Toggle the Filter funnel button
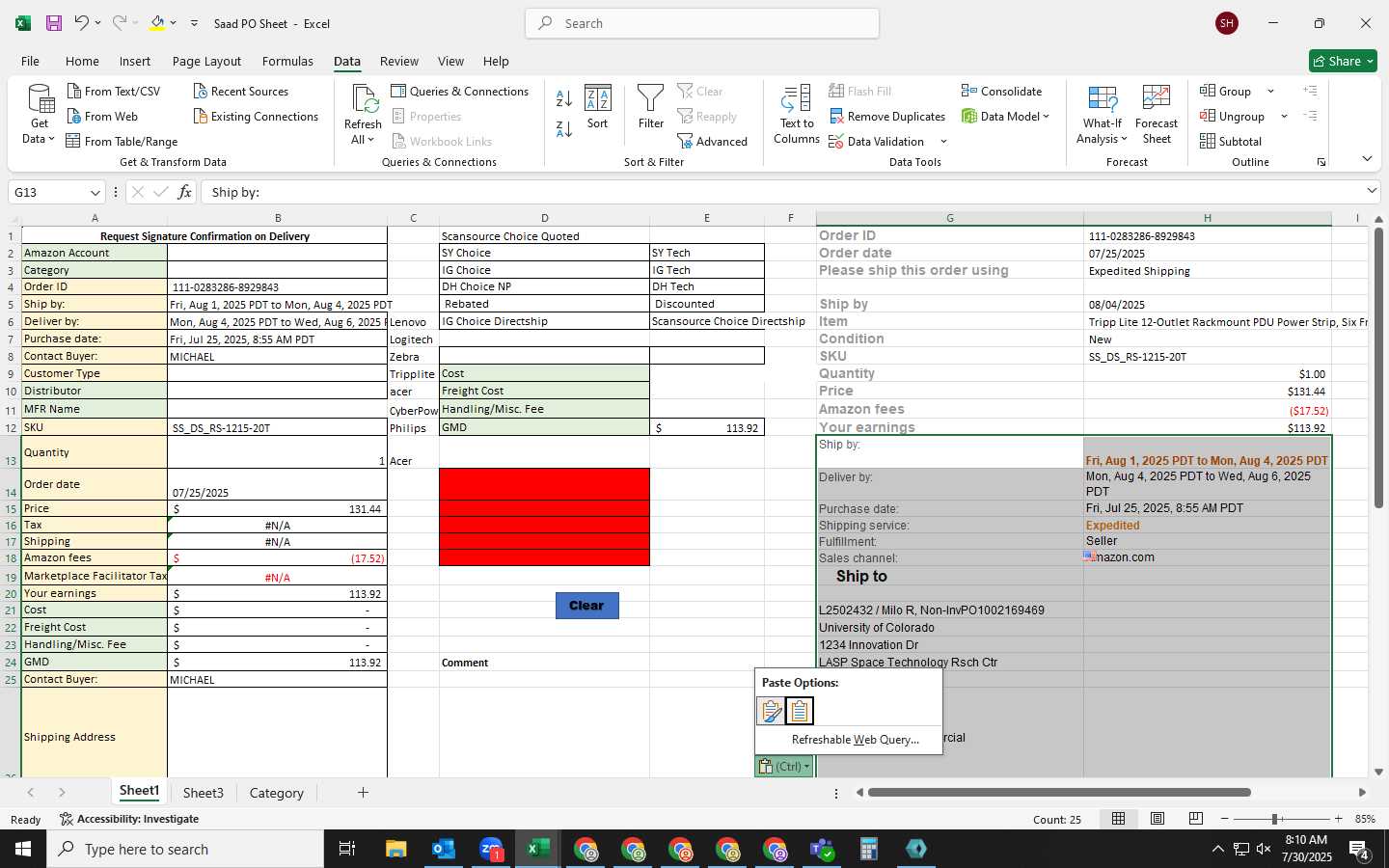This screenshot has width=1389, height=868. click(651, 107)
